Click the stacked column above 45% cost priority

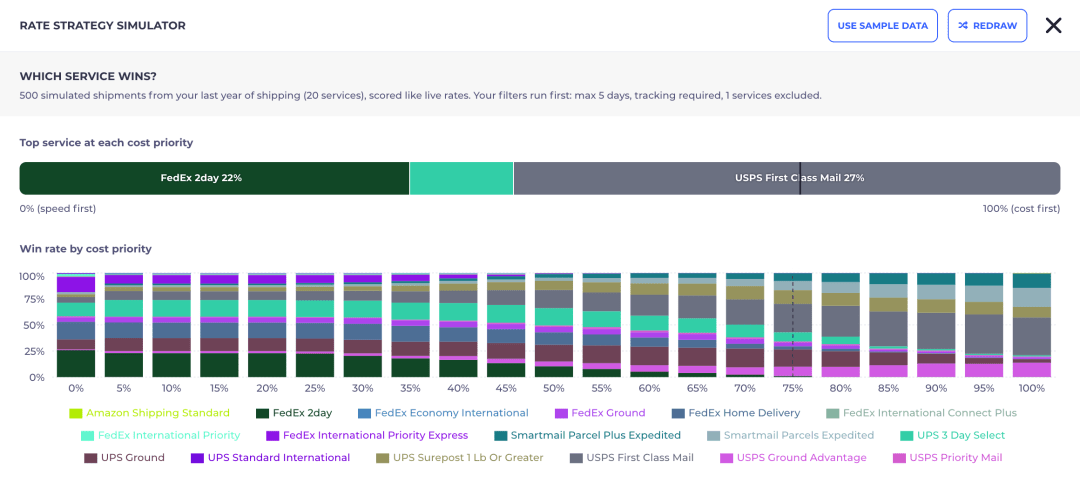click(x=506, y=325)
